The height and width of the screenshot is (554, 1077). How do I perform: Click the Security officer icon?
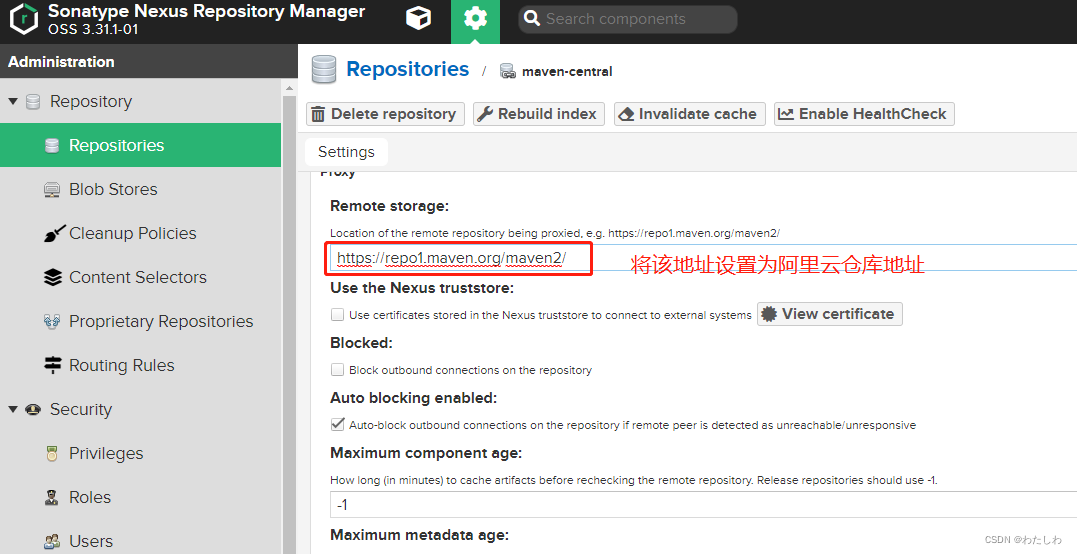(x=33, y=409)
